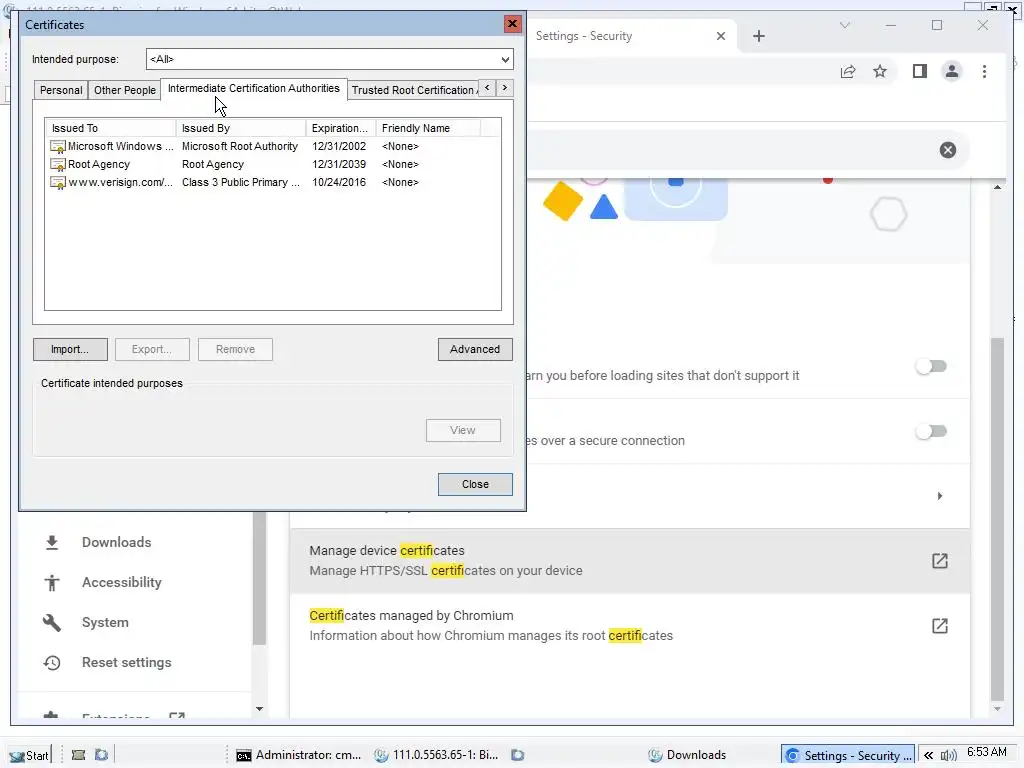1024x768 pixels.
Task: Click the verisign certificate icon
Action: [x=58, y=183]
